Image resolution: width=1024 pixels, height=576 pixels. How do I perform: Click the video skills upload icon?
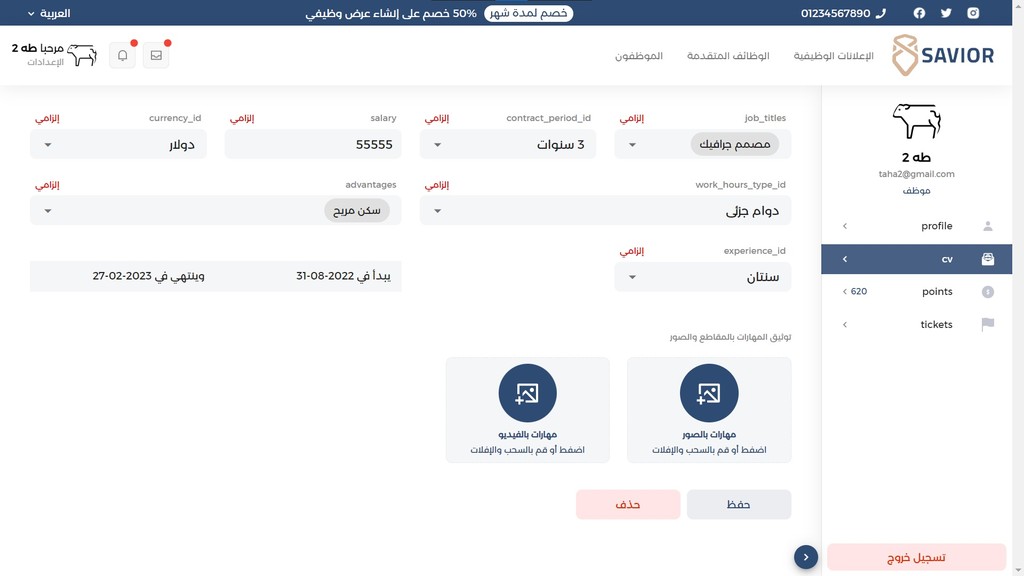(x=527, y=393)
